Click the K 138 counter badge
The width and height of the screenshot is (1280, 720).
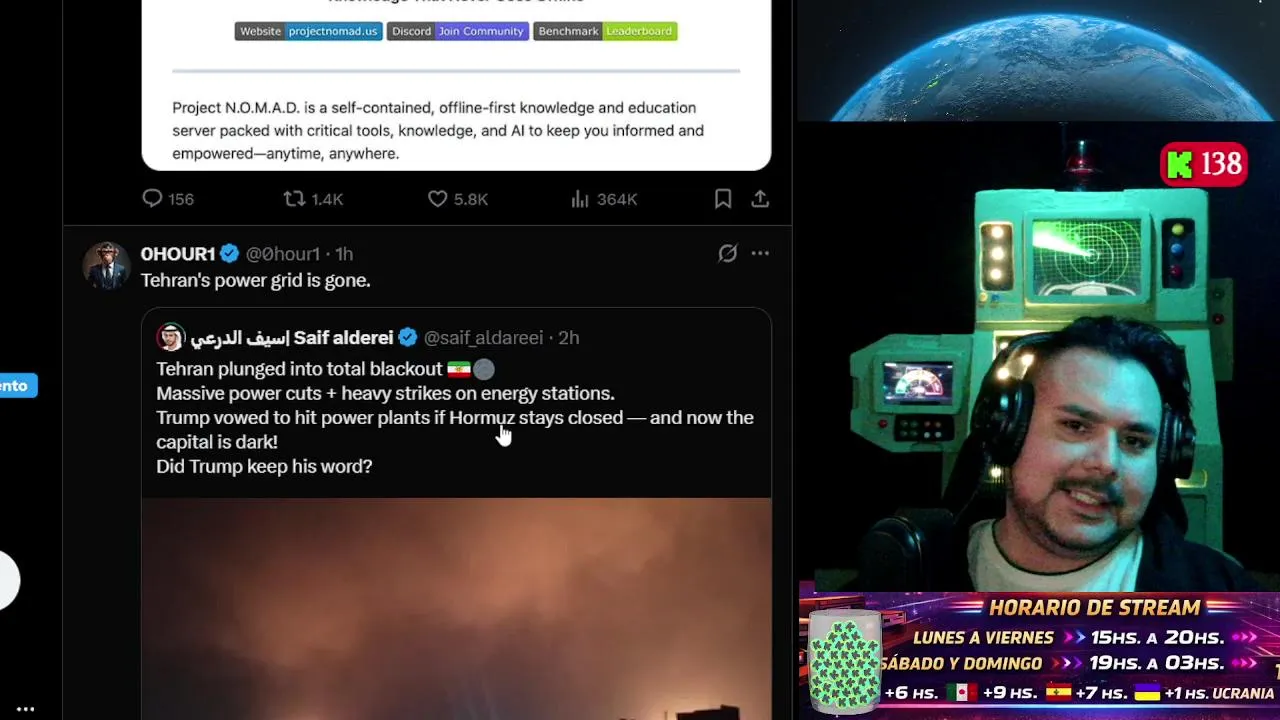coord(1204,164)
